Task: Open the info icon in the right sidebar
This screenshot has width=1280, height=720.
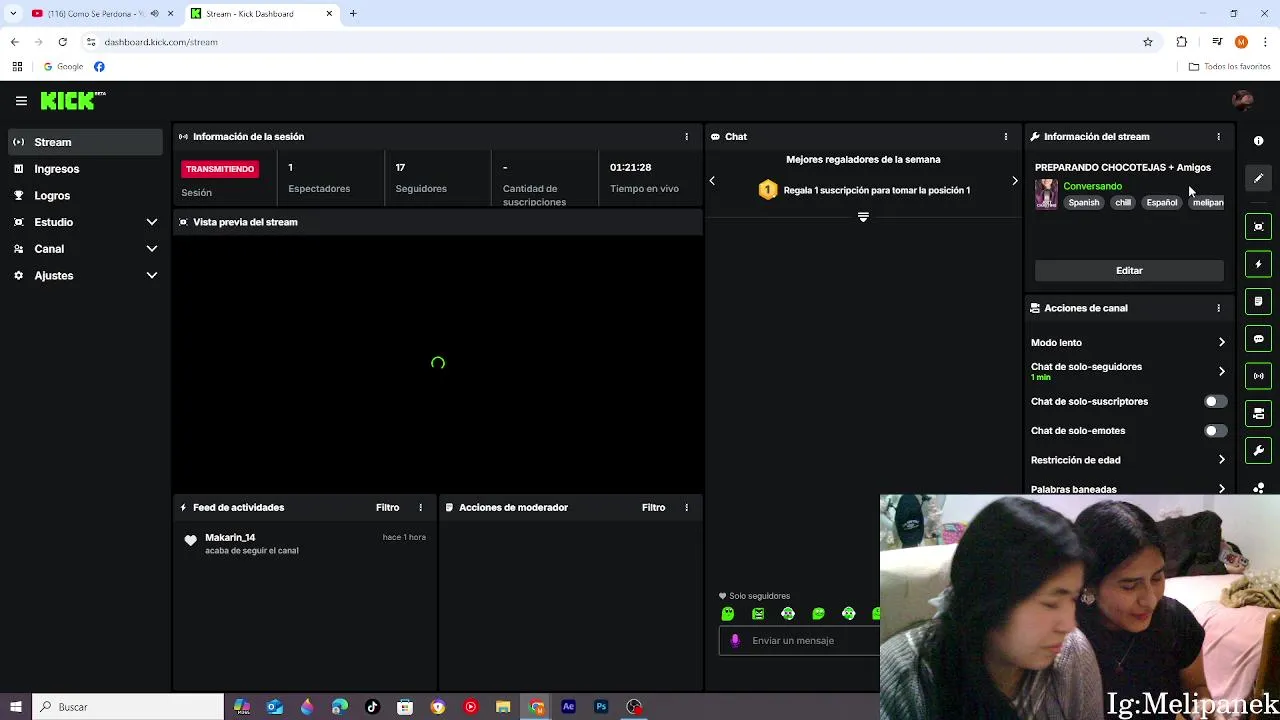Action: [x=1259, y=141]
